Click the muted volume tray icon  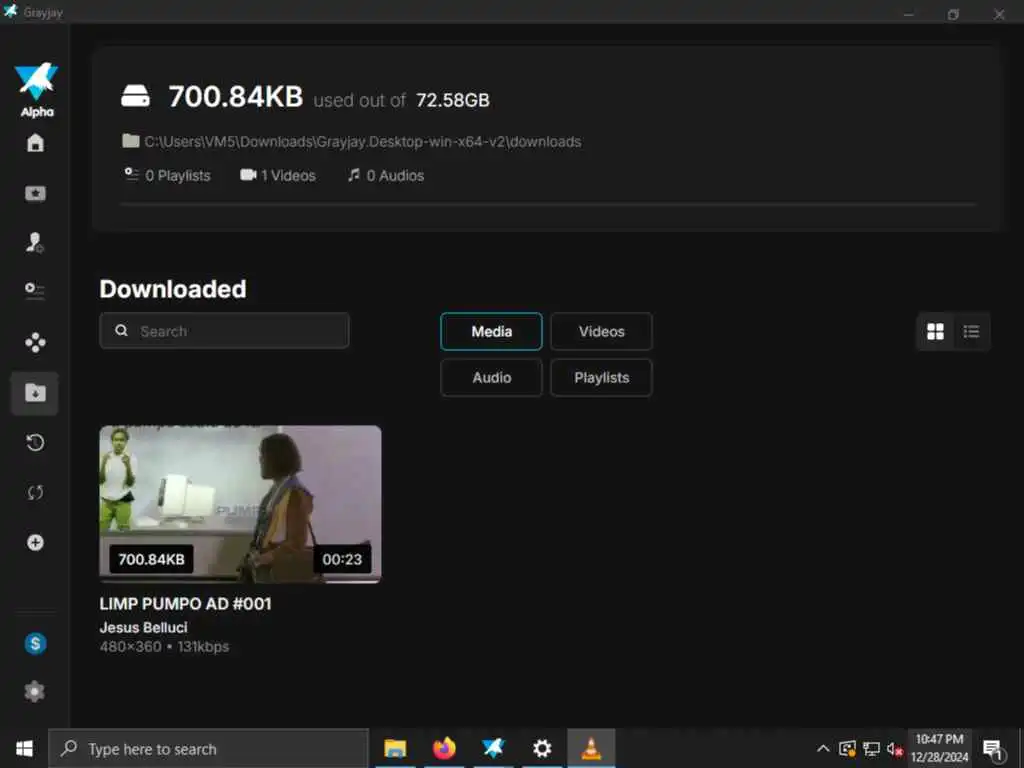[894, 749]
